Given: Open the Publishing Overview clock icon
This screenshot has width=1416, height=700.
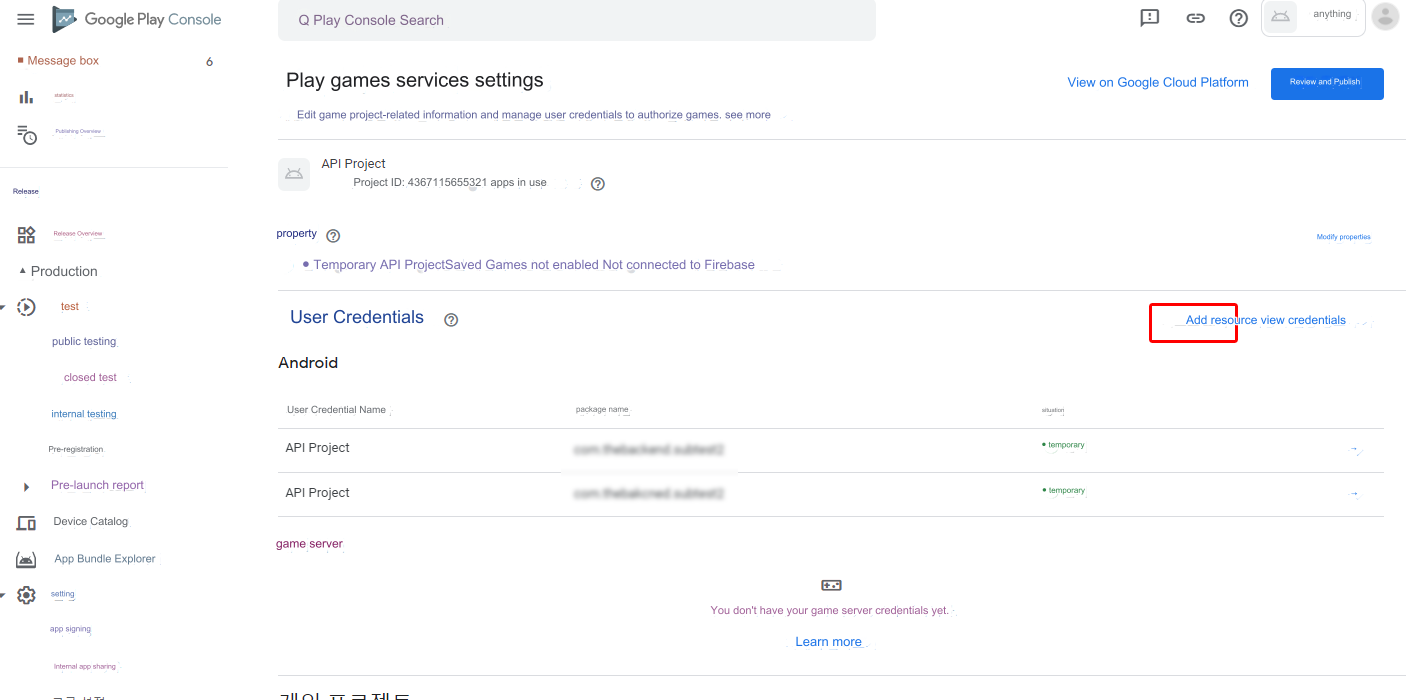Looking at the screenshot, I should (27, 134).
